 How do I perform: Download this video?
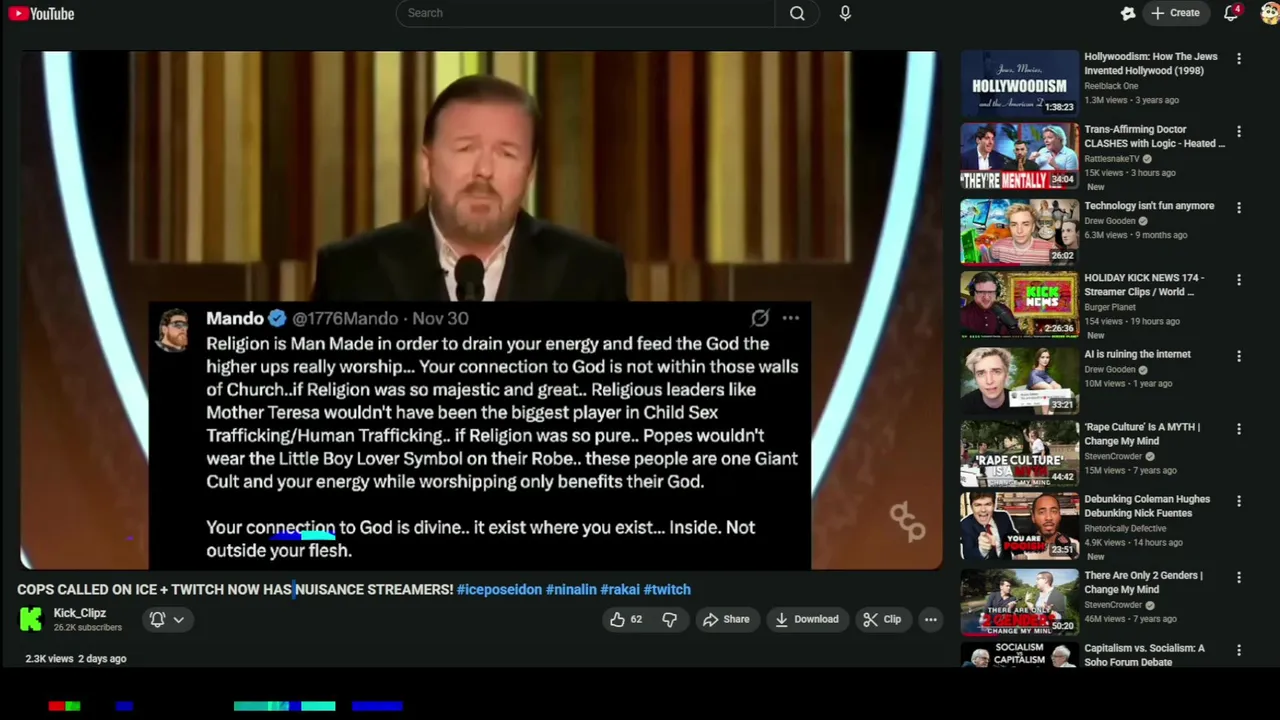pyautogui.click(x=807, y=619)
